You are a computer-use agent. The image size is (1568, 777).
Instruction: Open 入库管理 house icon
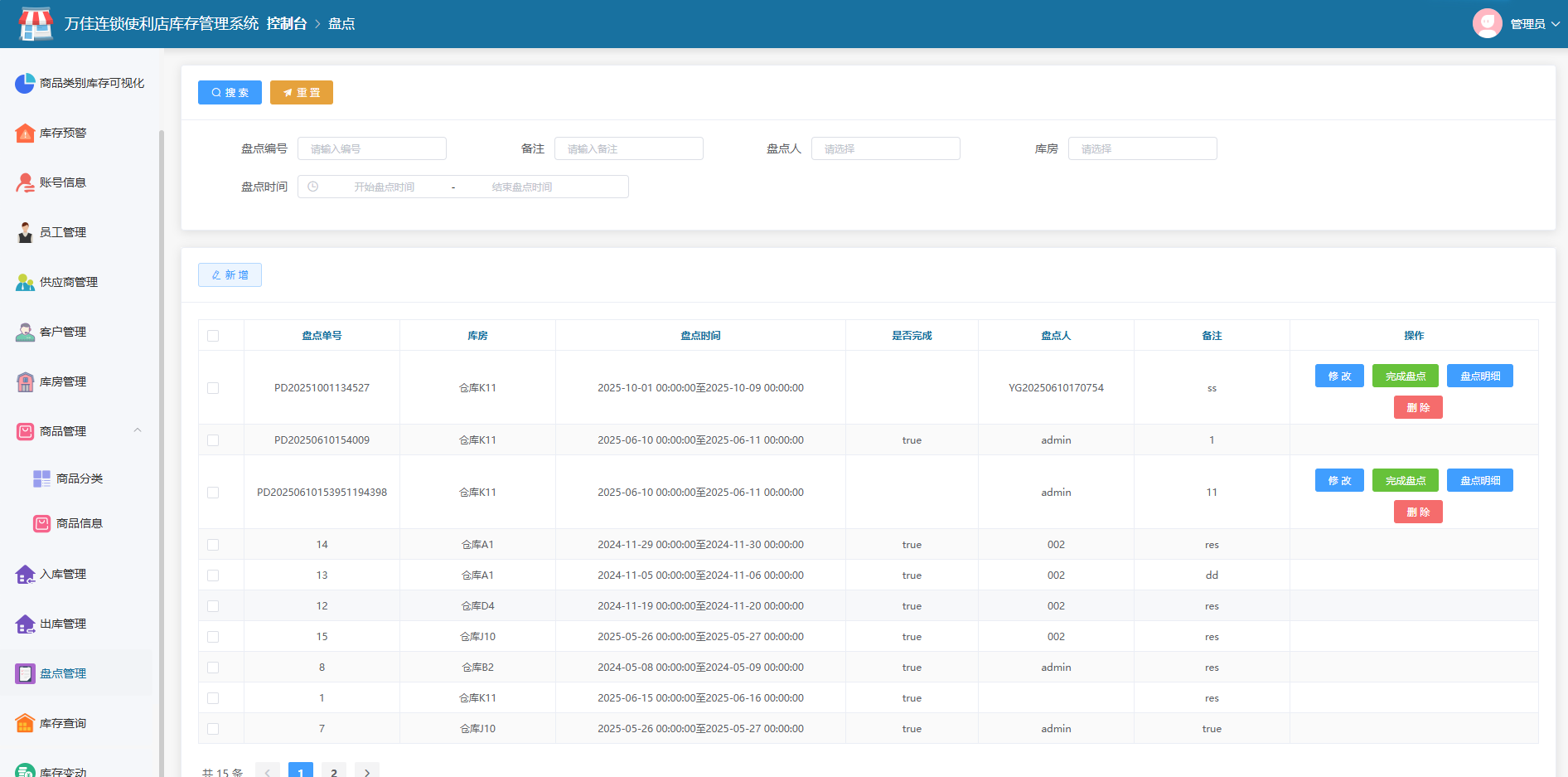point(25,574)
